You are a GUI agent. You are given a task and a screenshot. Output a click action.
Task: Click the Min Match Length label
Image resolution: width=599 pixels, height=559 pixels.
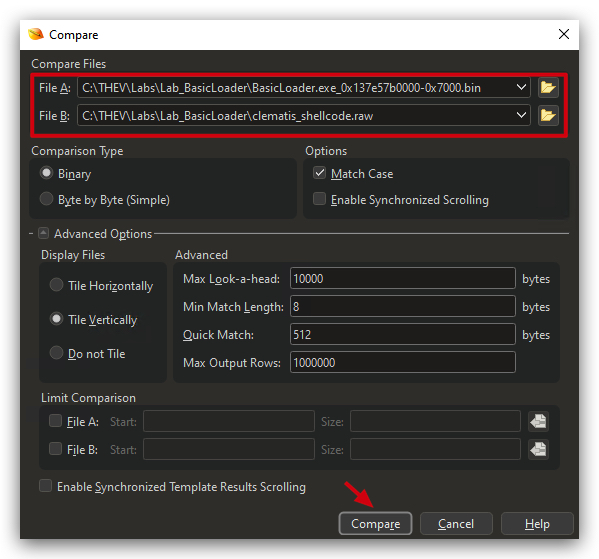(233, 307)
